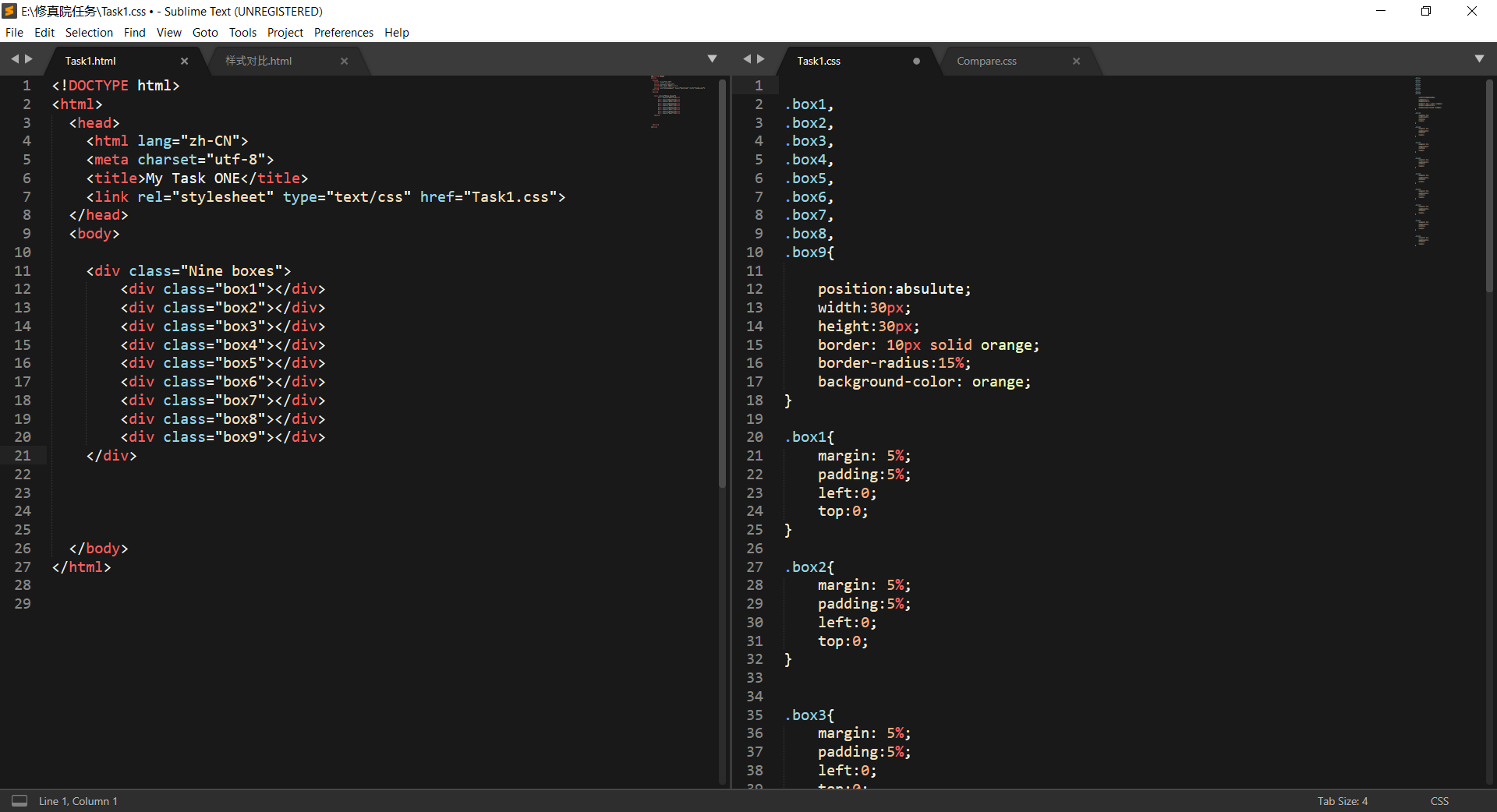Viewport: 1497px width, 812px height.
Task: Close the Task1.html tab
Action: pos(185,61)
